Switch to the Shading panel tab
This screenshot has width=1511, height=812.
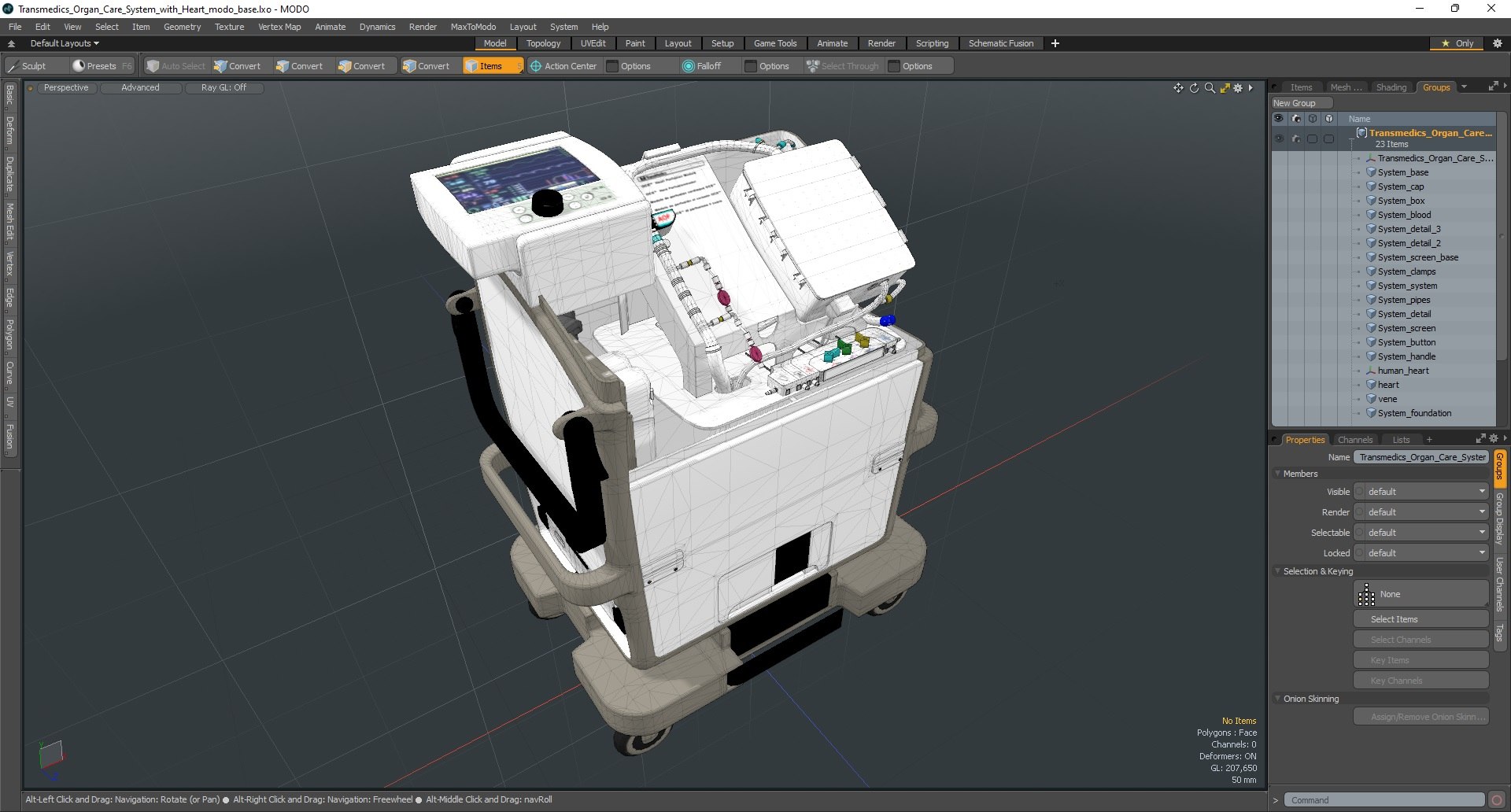1391,87
